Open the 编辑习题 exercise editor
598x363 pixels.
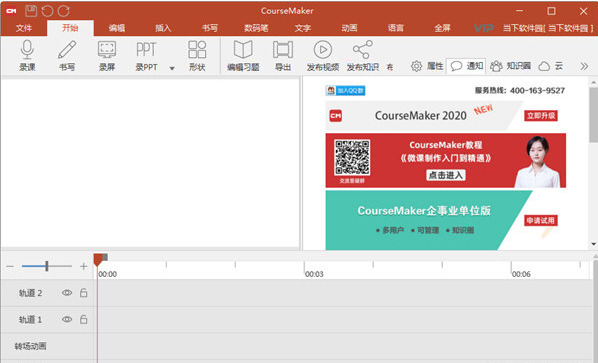pos(243,55)
